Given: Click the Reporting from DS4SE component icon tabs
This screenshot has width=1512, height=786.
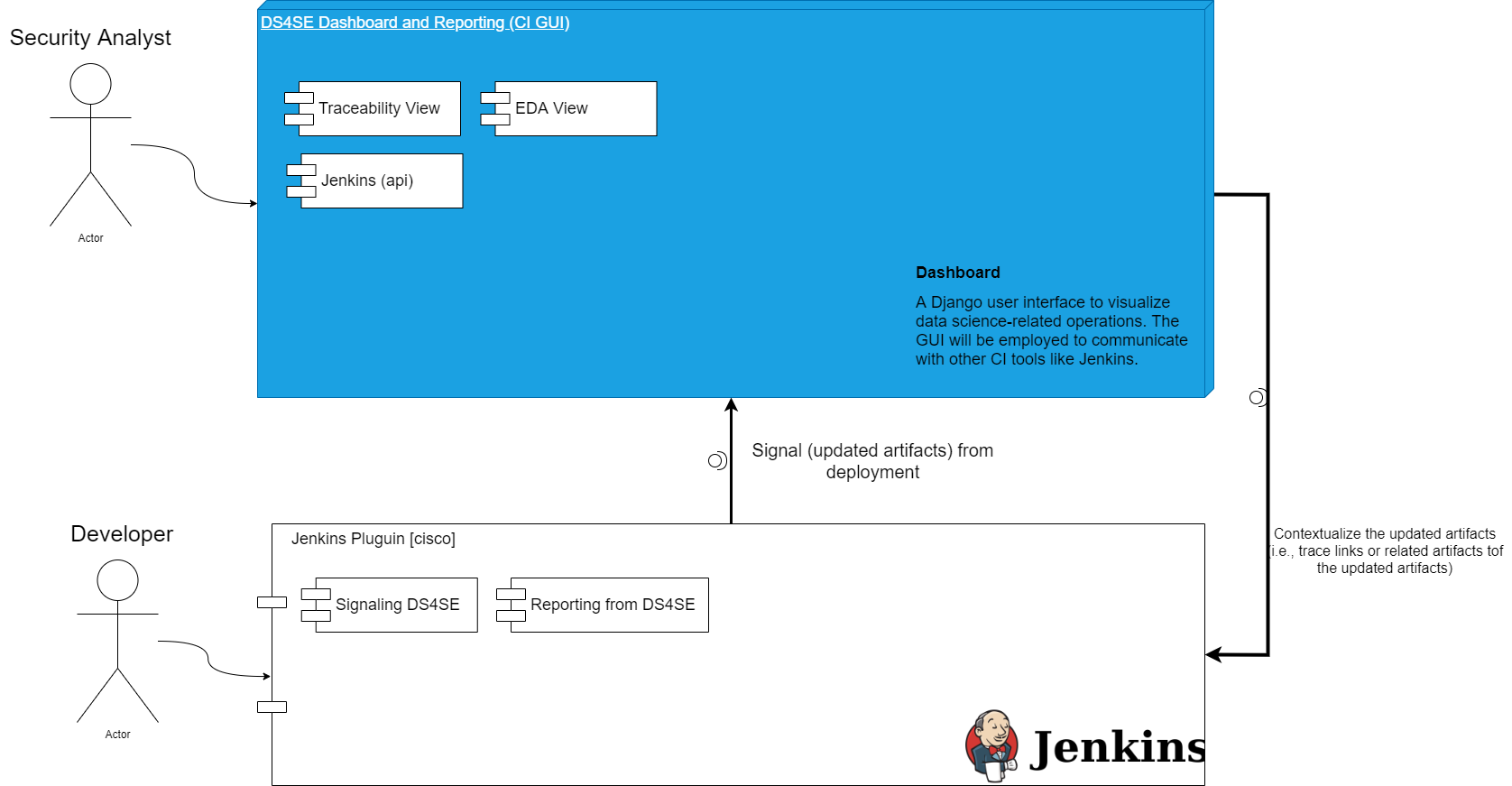Looking at the screenshot, I should click(511, 605).
